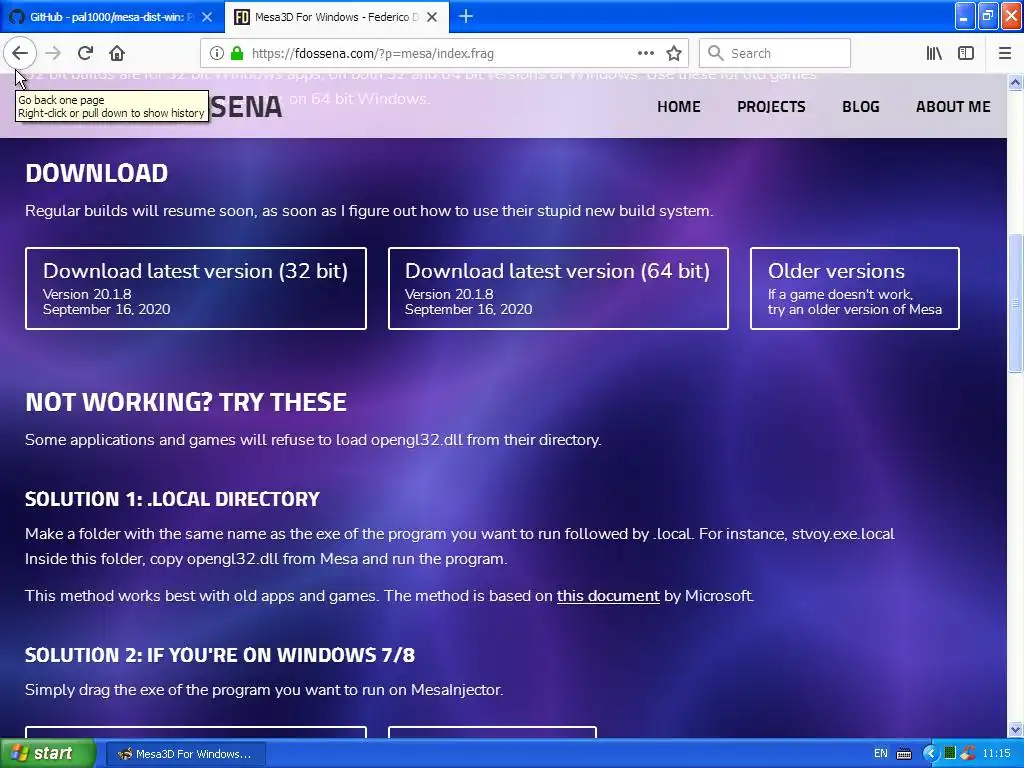Open the ABOUT ME menu item
1024x768 pixels.
[x=953, y=106]
